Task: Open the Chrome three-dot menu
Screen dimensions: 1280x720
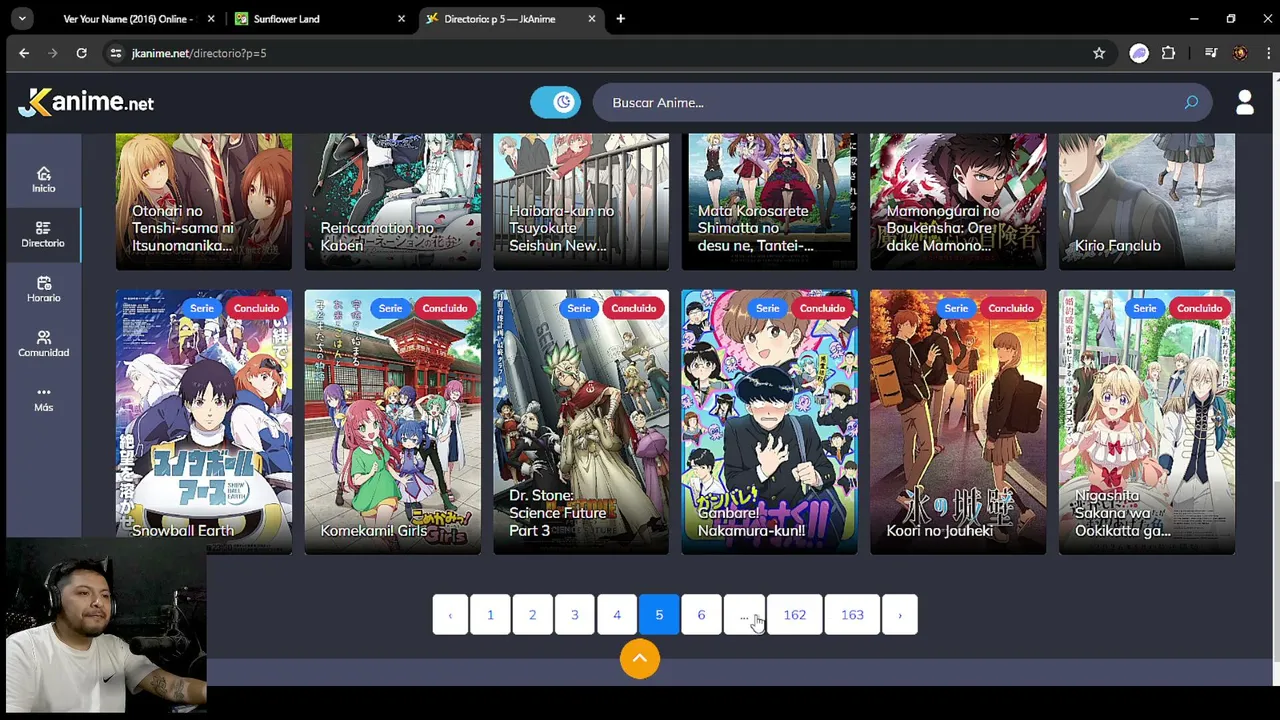Action: click(1268, 53)
